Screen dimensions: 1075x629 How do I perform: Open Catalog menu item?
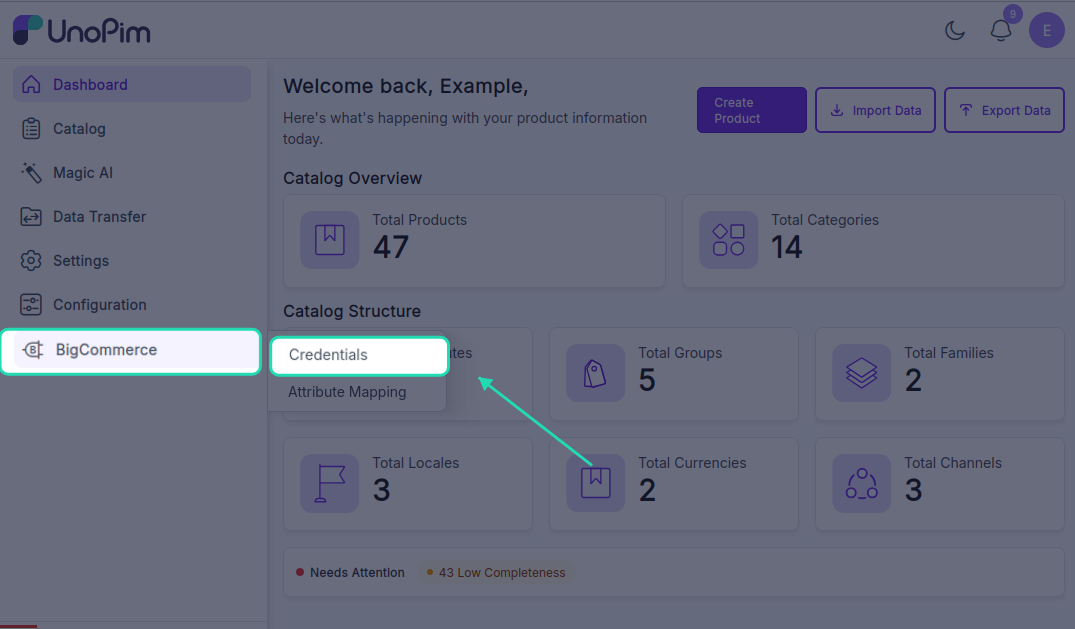point(132,128)
